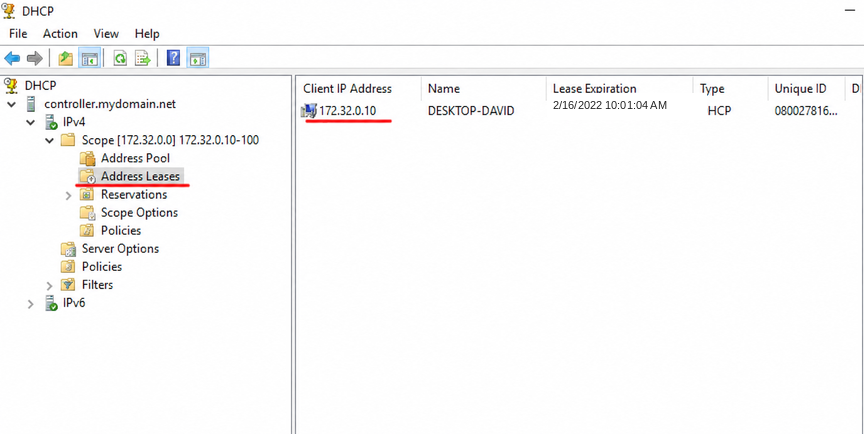Image resolution: width=864 pixels, height=434 pixels.
Task: Click the lease computer icon beside 172.32.0.10
Action: (309, 111)
